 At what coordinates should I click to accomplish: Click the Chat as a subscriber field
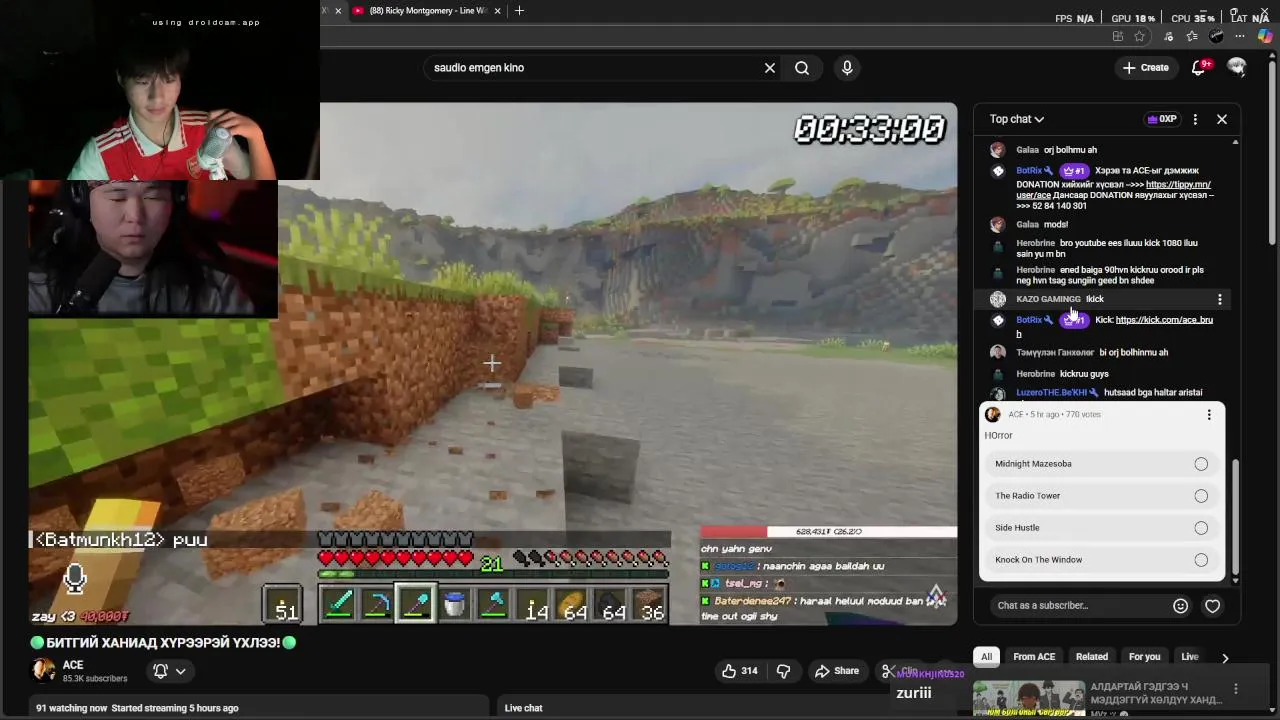click(x=1080, y=605)
